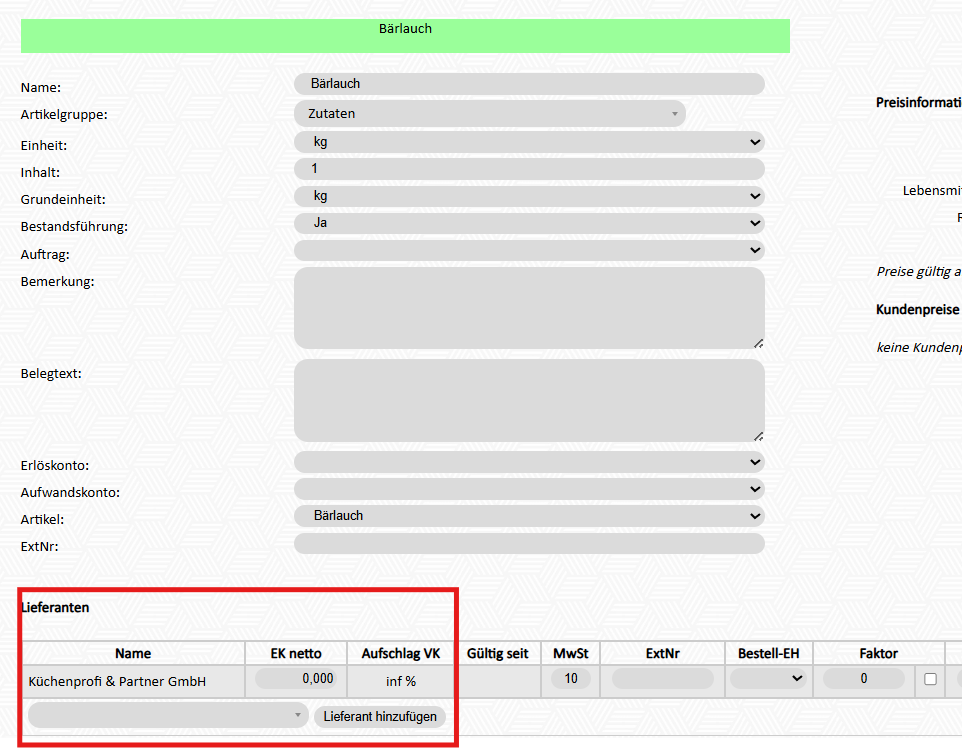This screenshot has width=962, height=748.
Task: Expand the empty Auftrag dropdown
Action: point(529,250)
